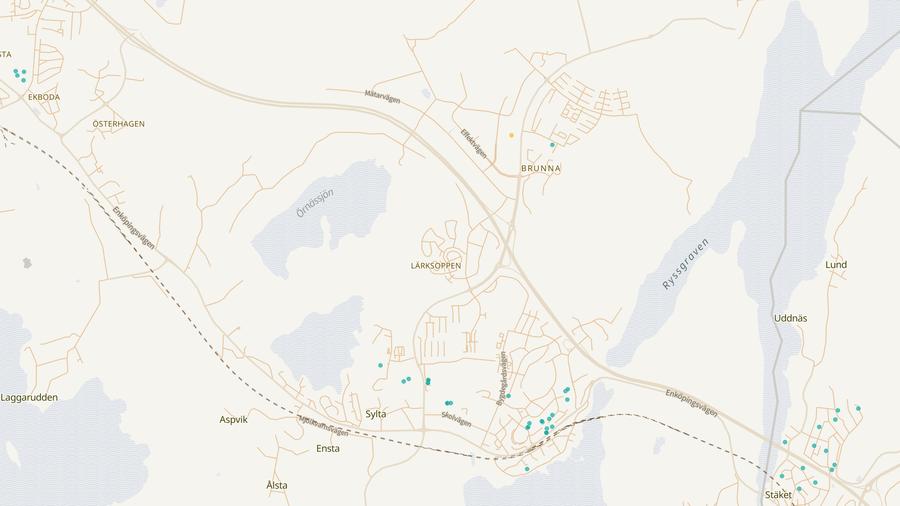Image resolution: width=900 pixels, height=506 pixels.
Task: Click the Laggarudden place name
Action: click(29, 397)
